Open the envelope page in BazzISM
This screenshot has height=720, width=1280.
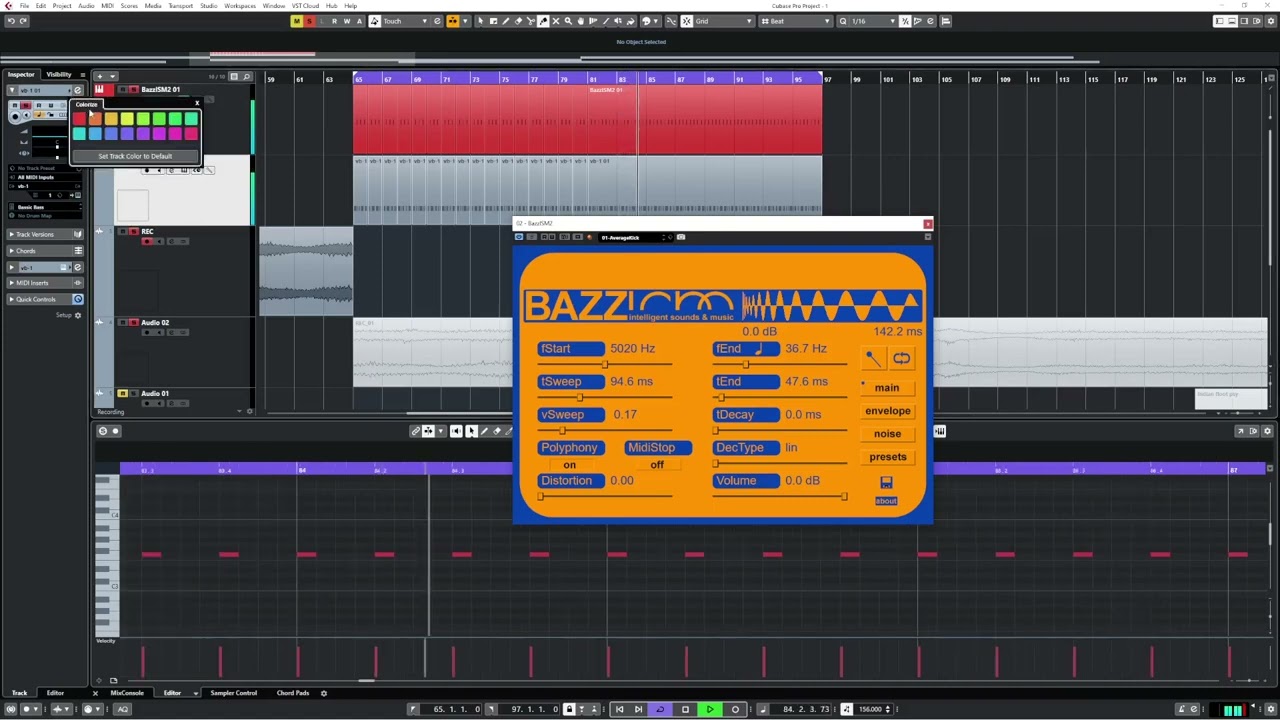888,411
